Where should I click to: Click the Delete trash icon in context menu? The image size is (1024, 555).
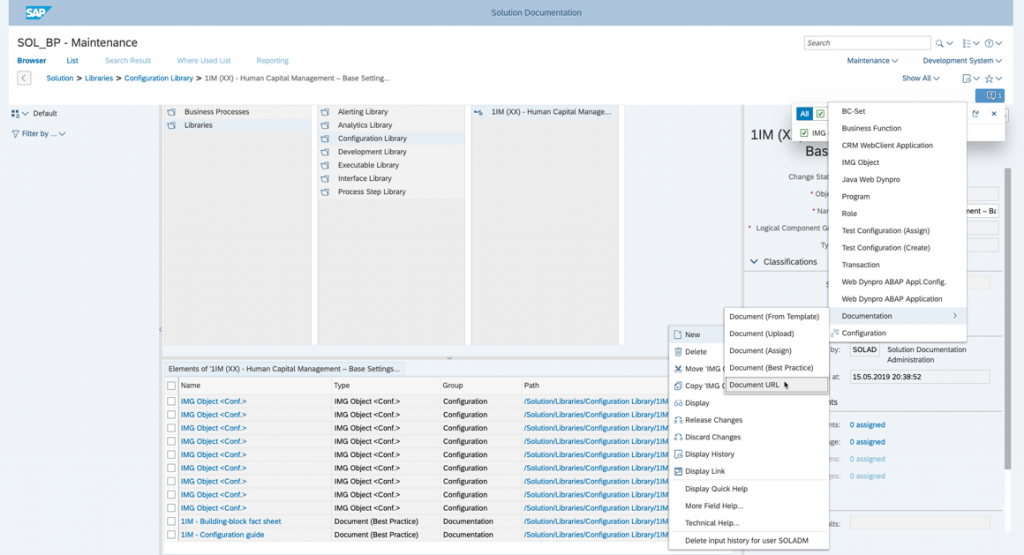[x=678, y=351]
